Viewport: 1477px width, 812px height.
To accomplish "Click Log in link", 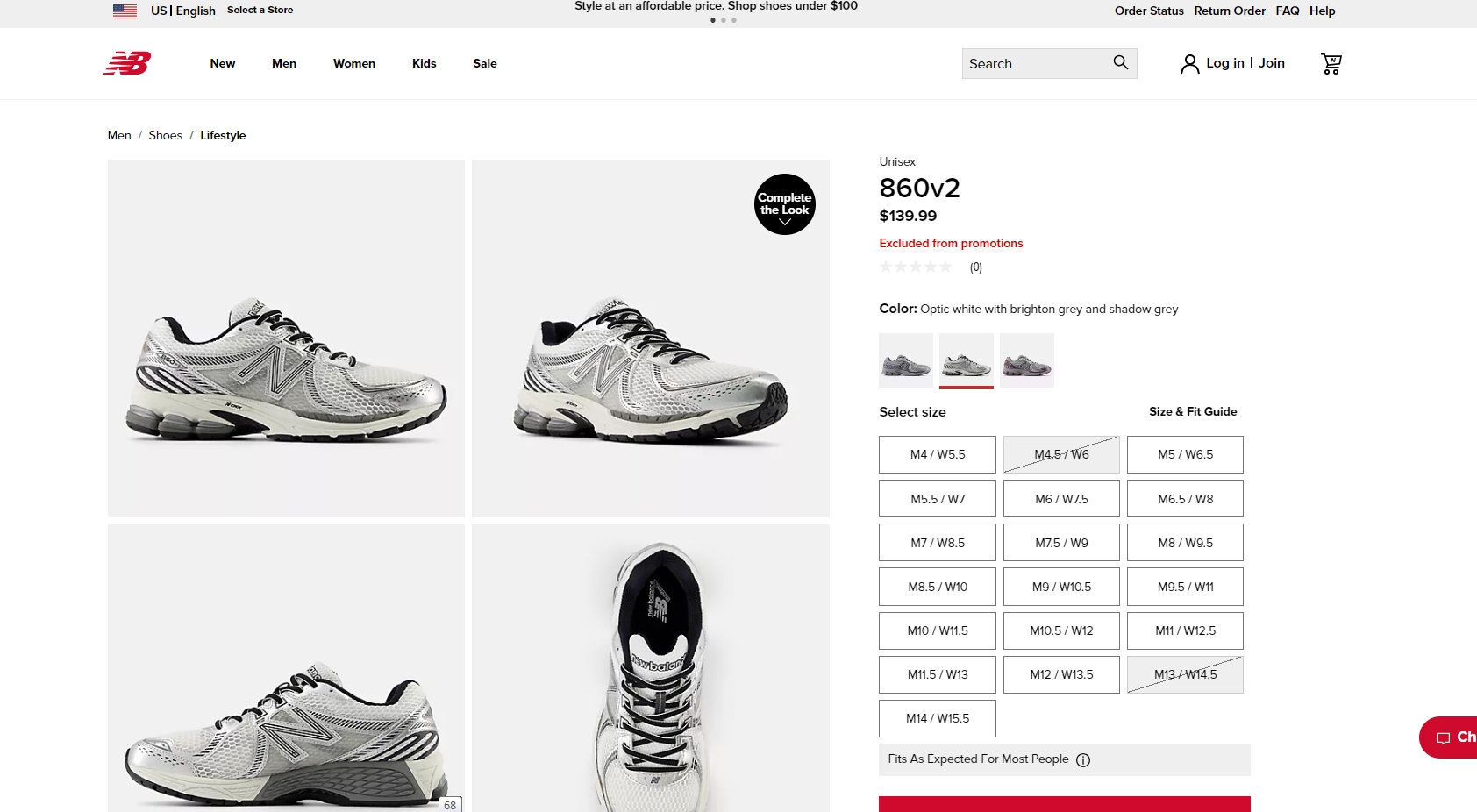I will click(x=1225, y=63).
